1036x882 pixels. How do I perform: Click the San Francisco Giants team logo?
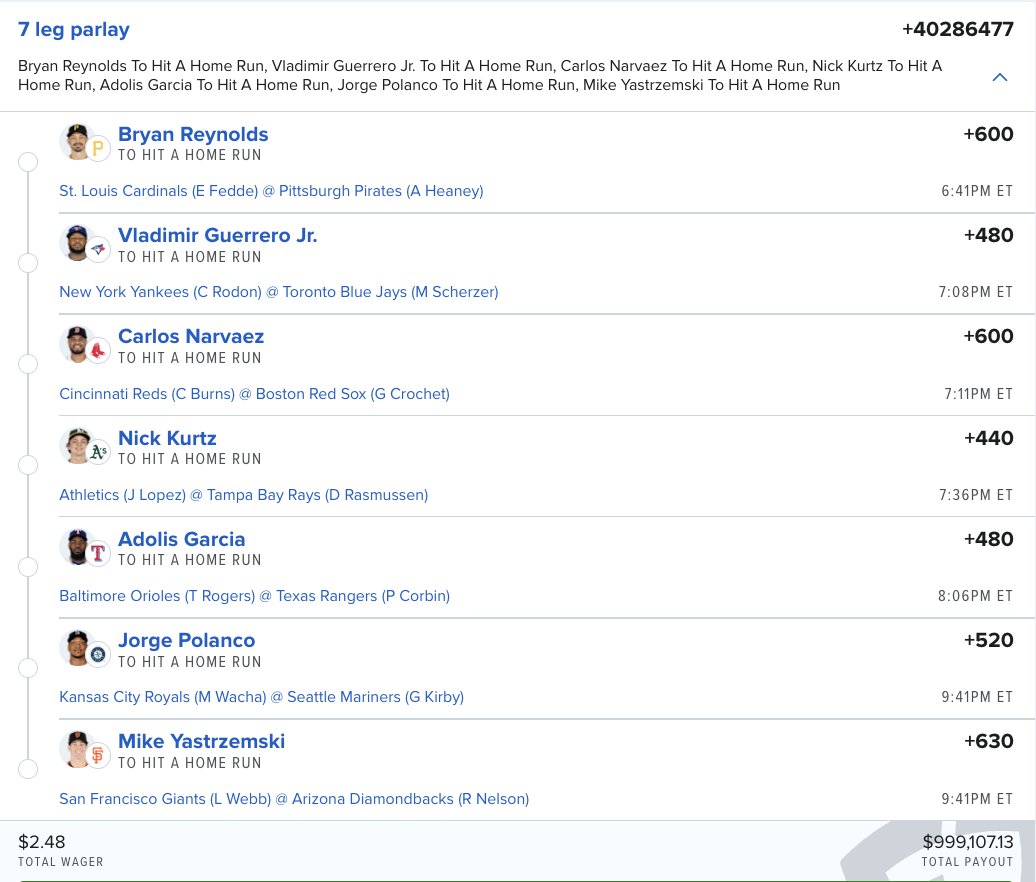point(98,756)
